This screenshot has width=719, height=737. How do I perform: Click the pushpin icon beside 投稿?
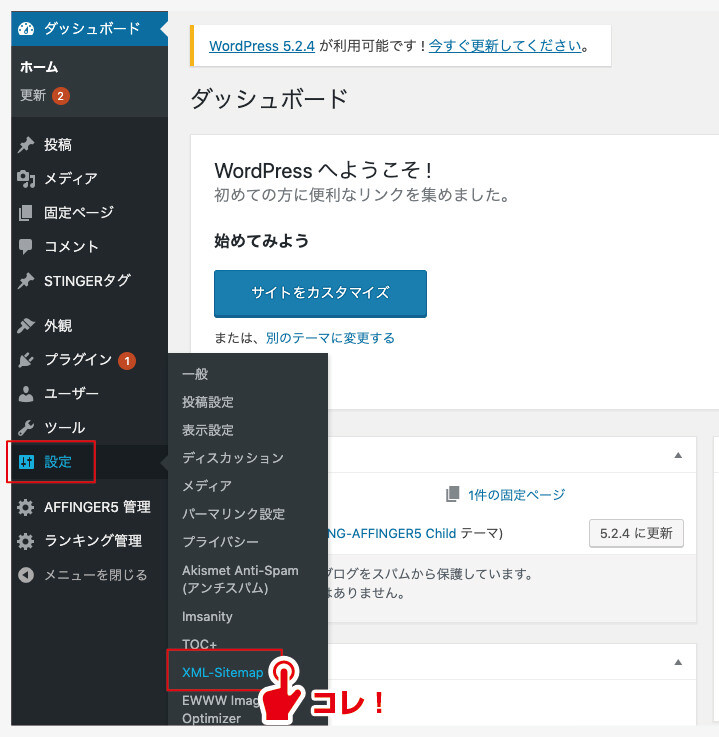tap(27, 145)
